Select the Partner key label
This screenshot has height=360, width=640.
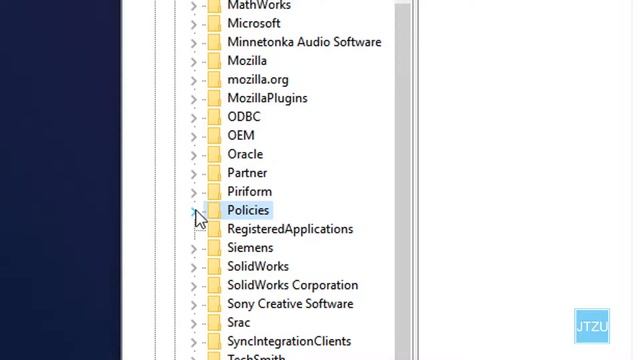click(247, 173)
